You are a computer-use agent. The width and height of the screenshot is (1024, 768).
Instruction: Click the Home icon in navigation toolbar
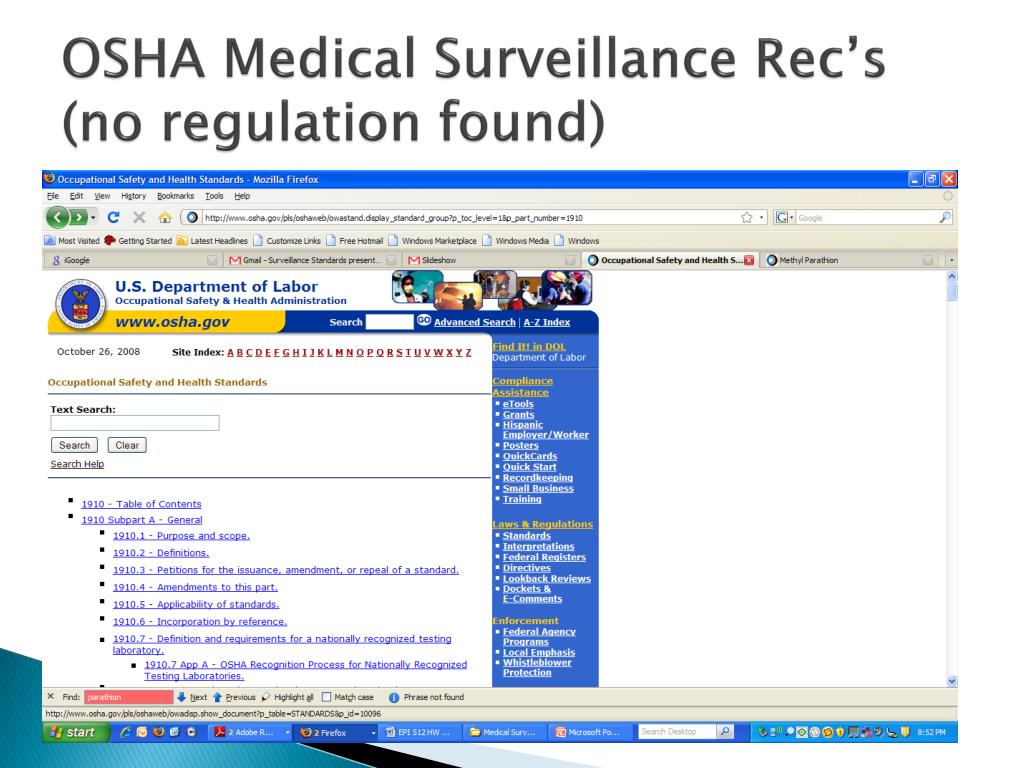coord(165,217)
